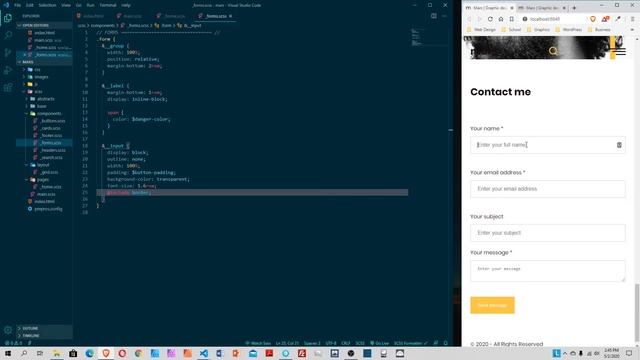The height and width of the screenshot is (360, 640).
Task: Open the Terminal menu
Action: tap(108, 5)
